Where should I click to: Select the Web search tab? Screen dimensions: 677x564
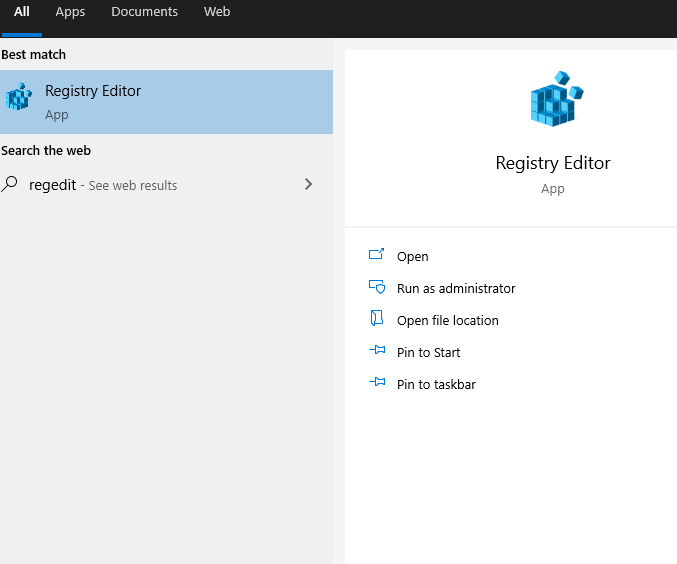[x=217, y=12]
